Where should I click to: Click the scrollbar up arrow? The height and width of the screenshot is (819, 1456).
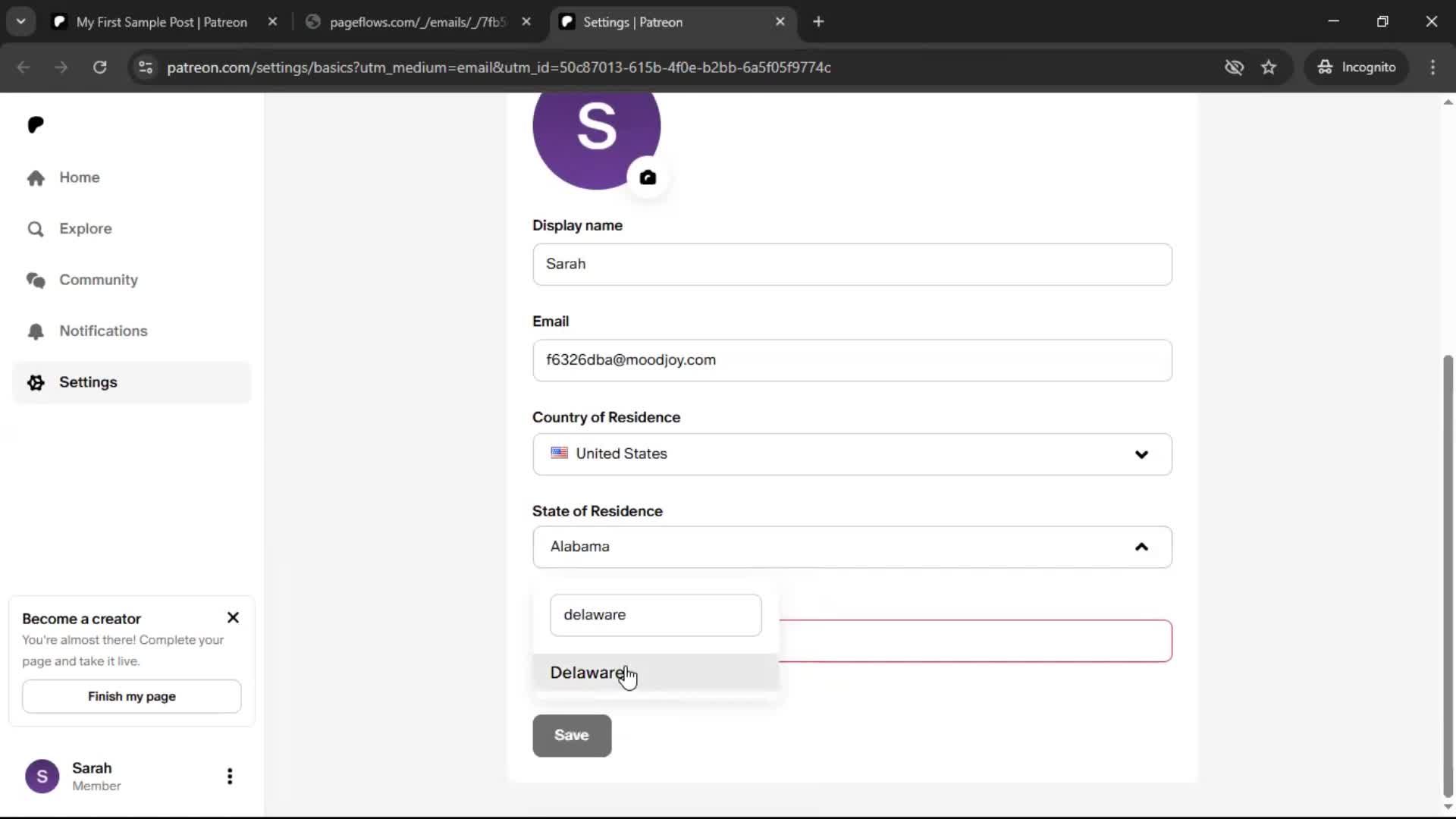click(x=1448, y=102)
